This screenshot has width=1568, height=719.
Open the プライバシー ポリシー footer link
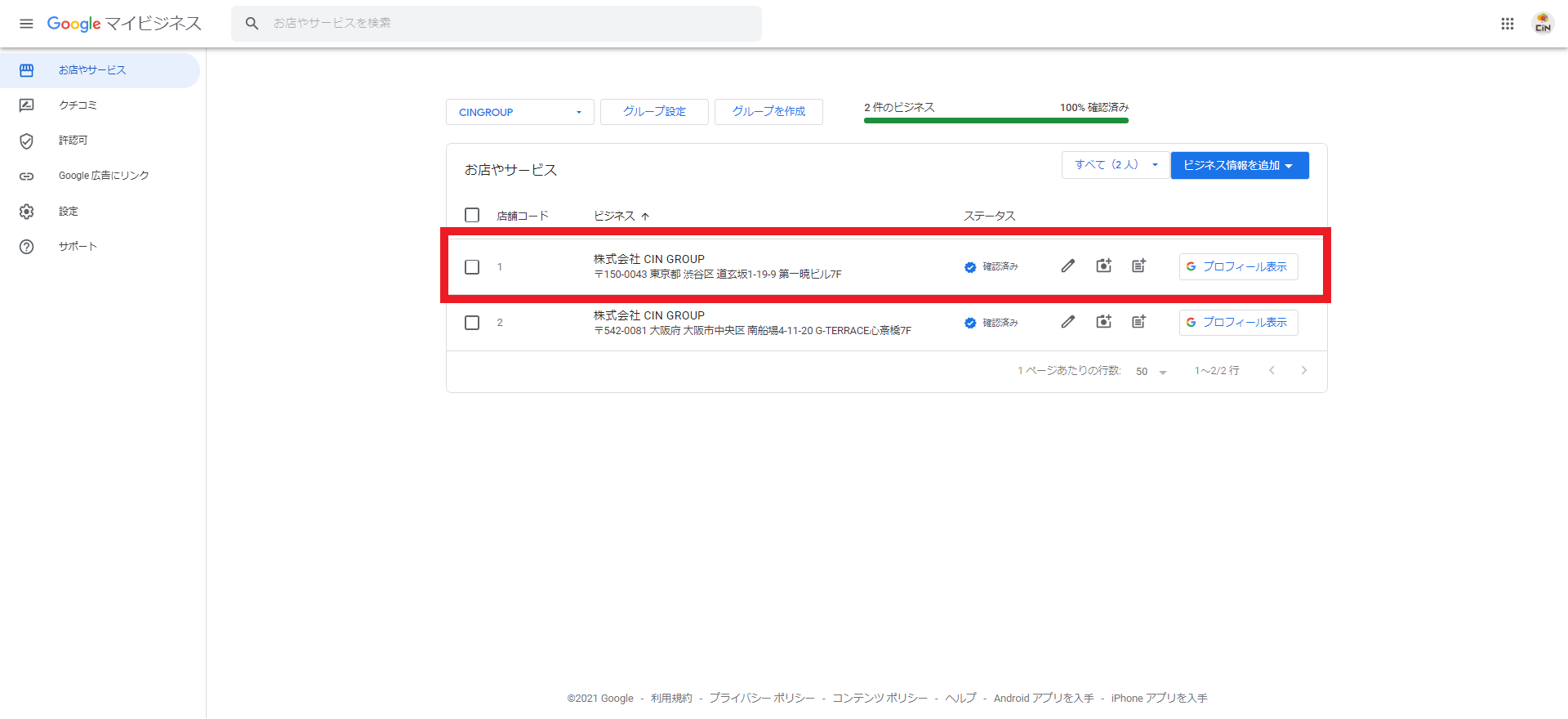tap(762, 699)
